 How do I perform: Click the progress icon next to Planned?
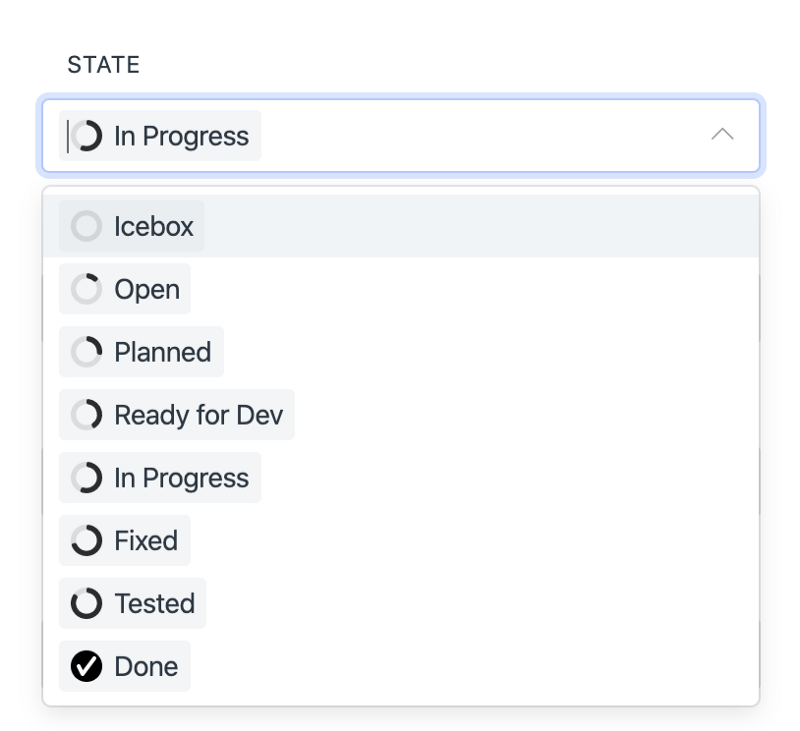pyautogui.click(x=87, y=352)
